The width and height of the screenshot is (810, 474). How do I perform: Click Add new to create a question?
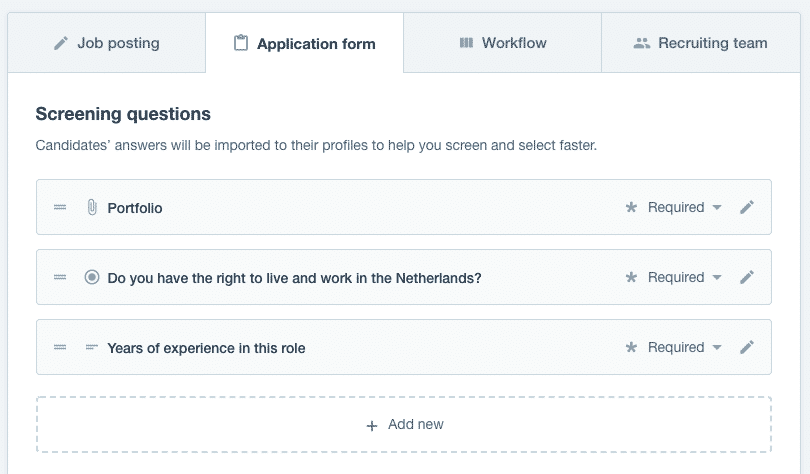(404, 425)
